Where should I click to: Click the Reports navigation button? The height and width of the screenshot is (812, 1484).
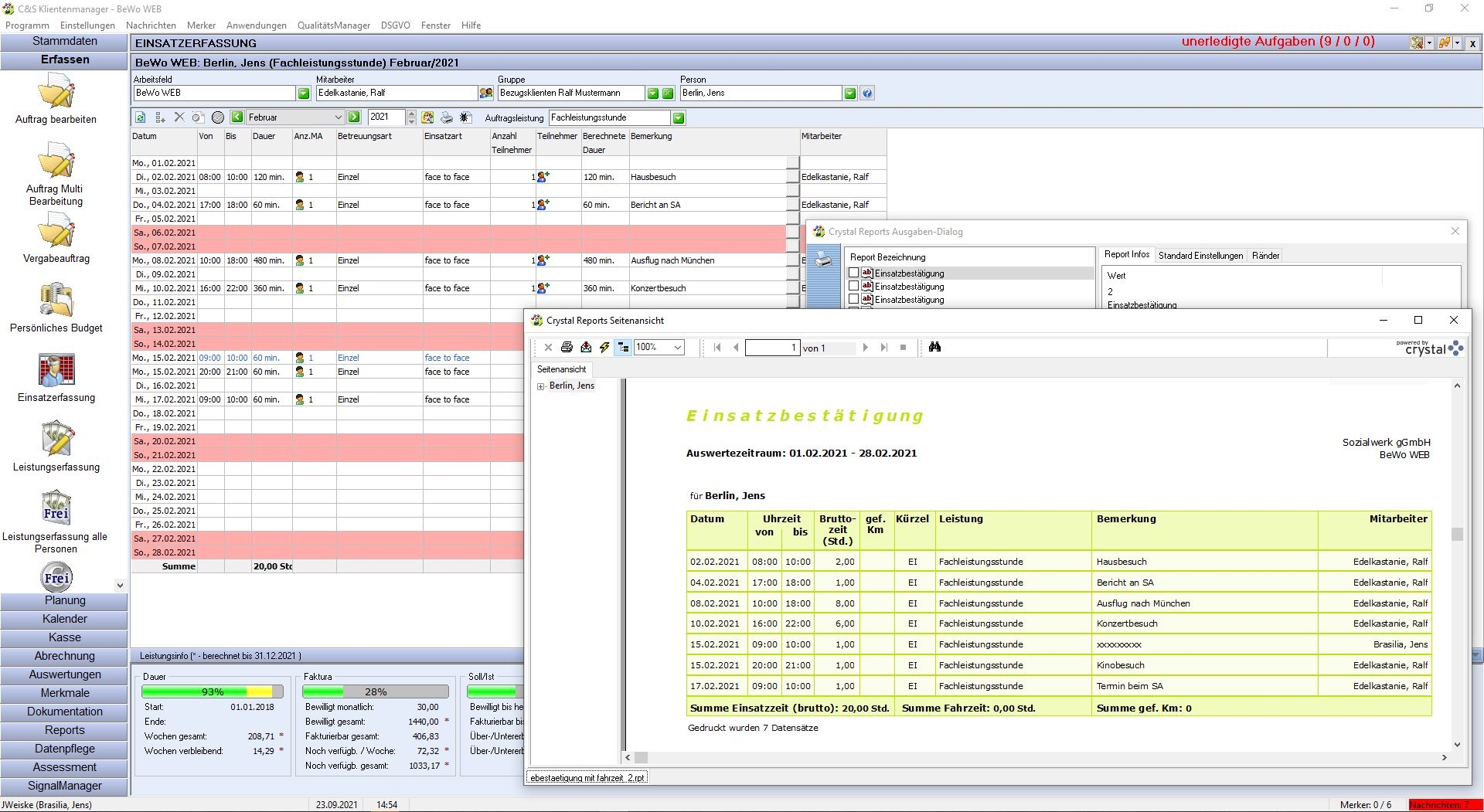point(65,730)
